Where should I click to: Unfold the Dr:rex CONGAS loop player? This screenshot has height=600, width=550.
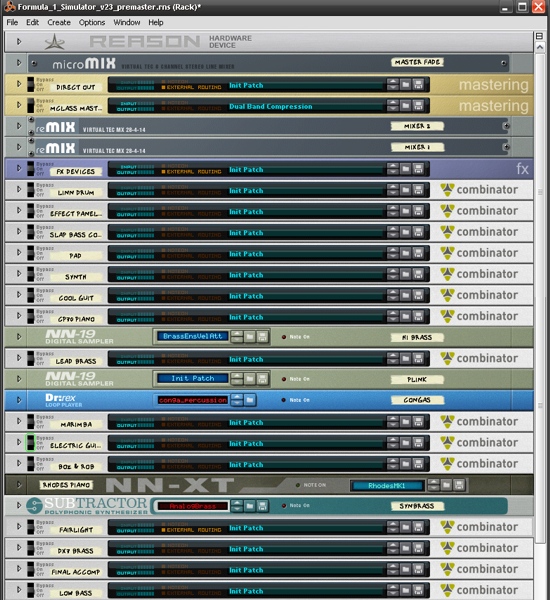point(19,400)
